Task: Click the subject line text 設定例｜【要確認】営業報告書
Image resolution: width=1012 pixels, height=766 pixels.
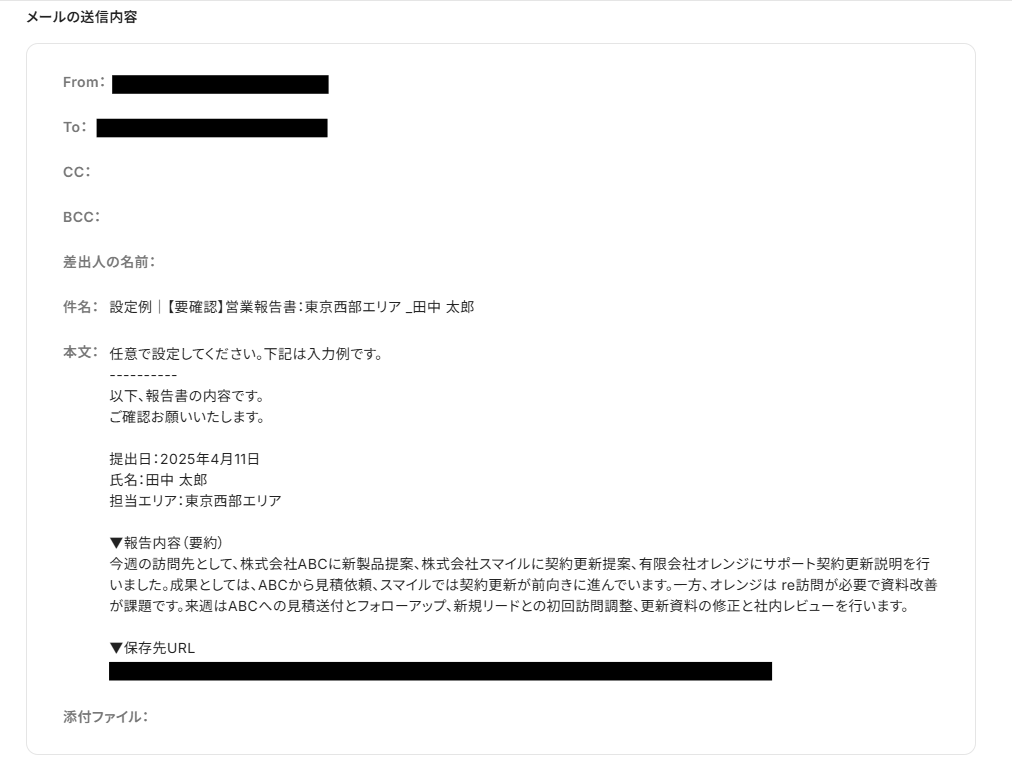Action: click(203, 307)
